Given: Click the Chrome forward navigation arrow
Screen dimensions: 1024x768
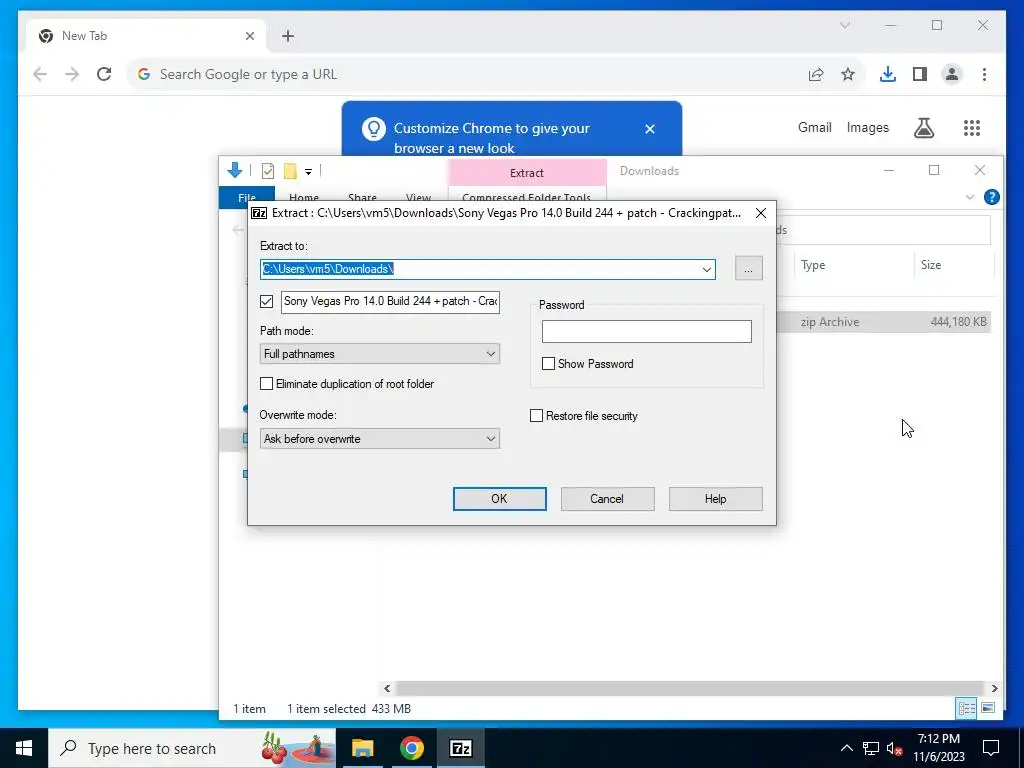Looking at the screenshot, I should 72,74.
